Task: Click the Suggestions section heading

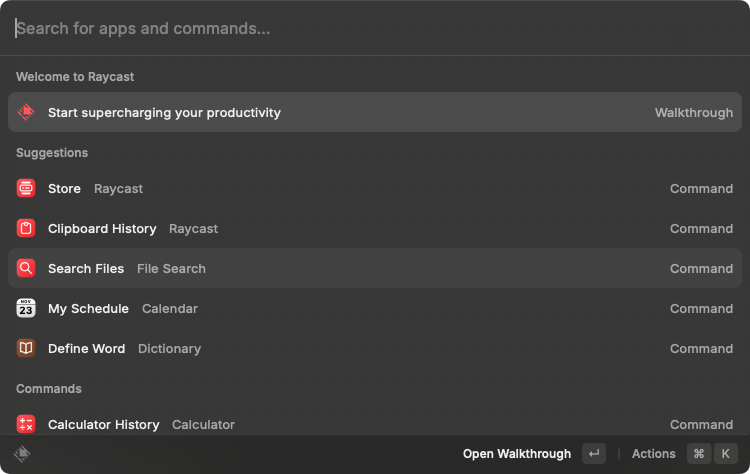Action: 52,153
